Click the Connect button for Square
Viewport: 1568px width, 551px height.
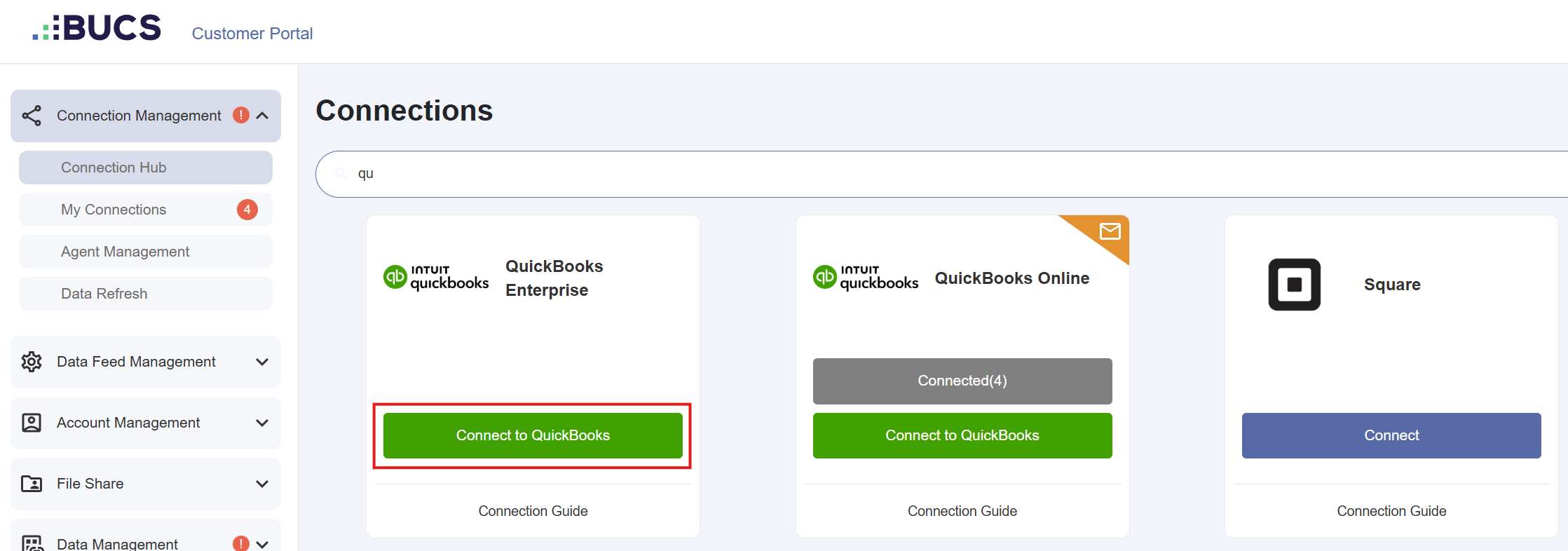tap(1391, 435)
